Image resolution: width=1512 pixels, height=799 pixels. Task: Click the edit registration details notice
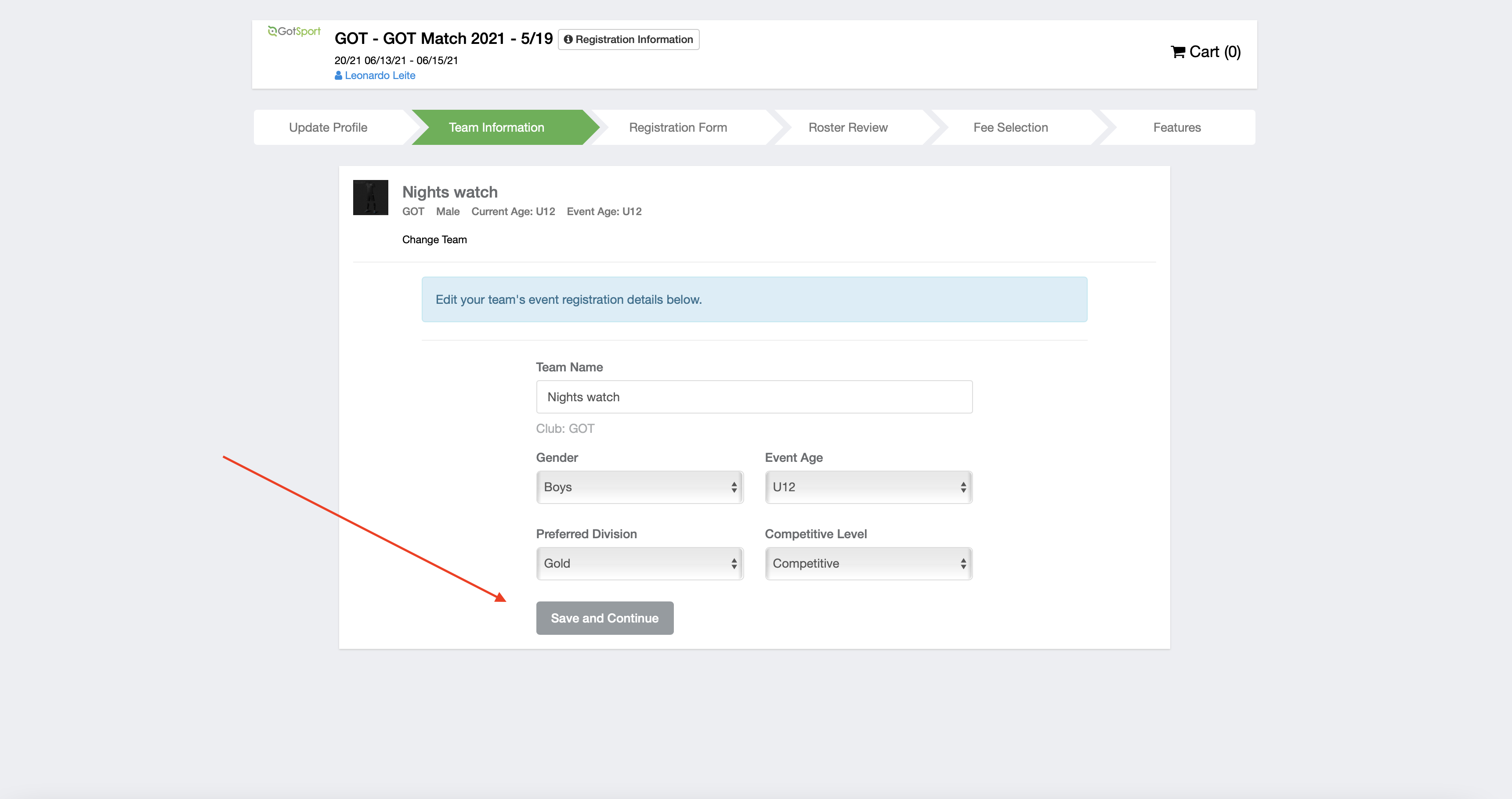click(754, 299)
